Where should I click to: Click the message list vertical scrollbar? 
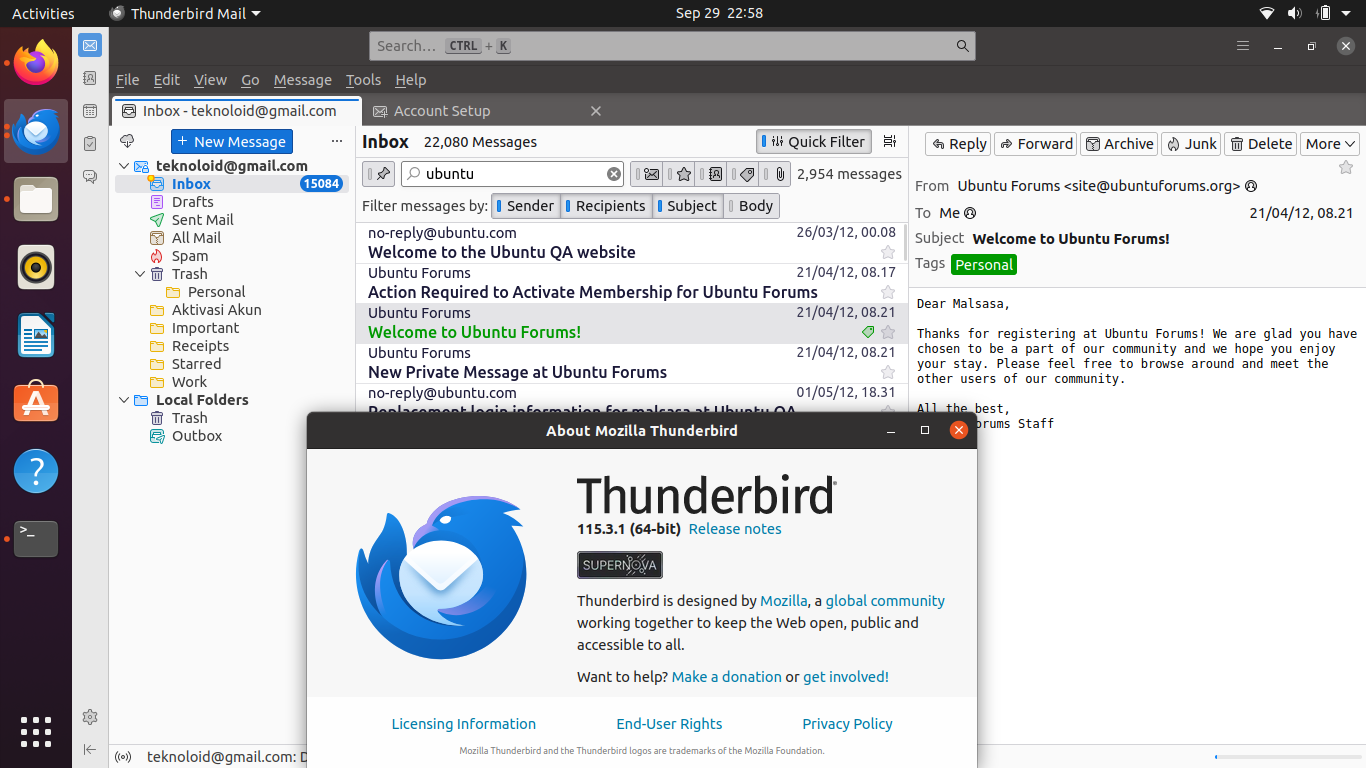click(906, 243)
